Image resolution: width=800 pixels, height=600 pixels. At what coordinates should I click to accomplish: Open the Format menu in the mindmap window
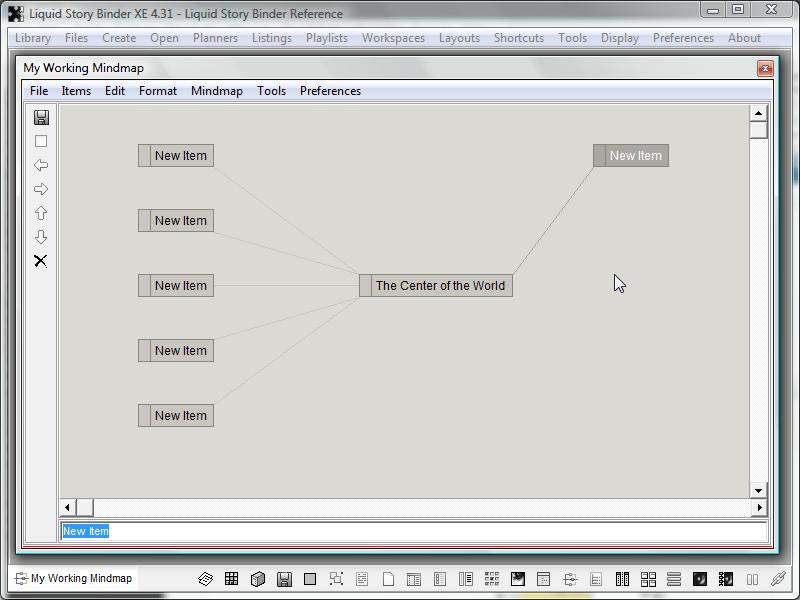tap(158, 91)
